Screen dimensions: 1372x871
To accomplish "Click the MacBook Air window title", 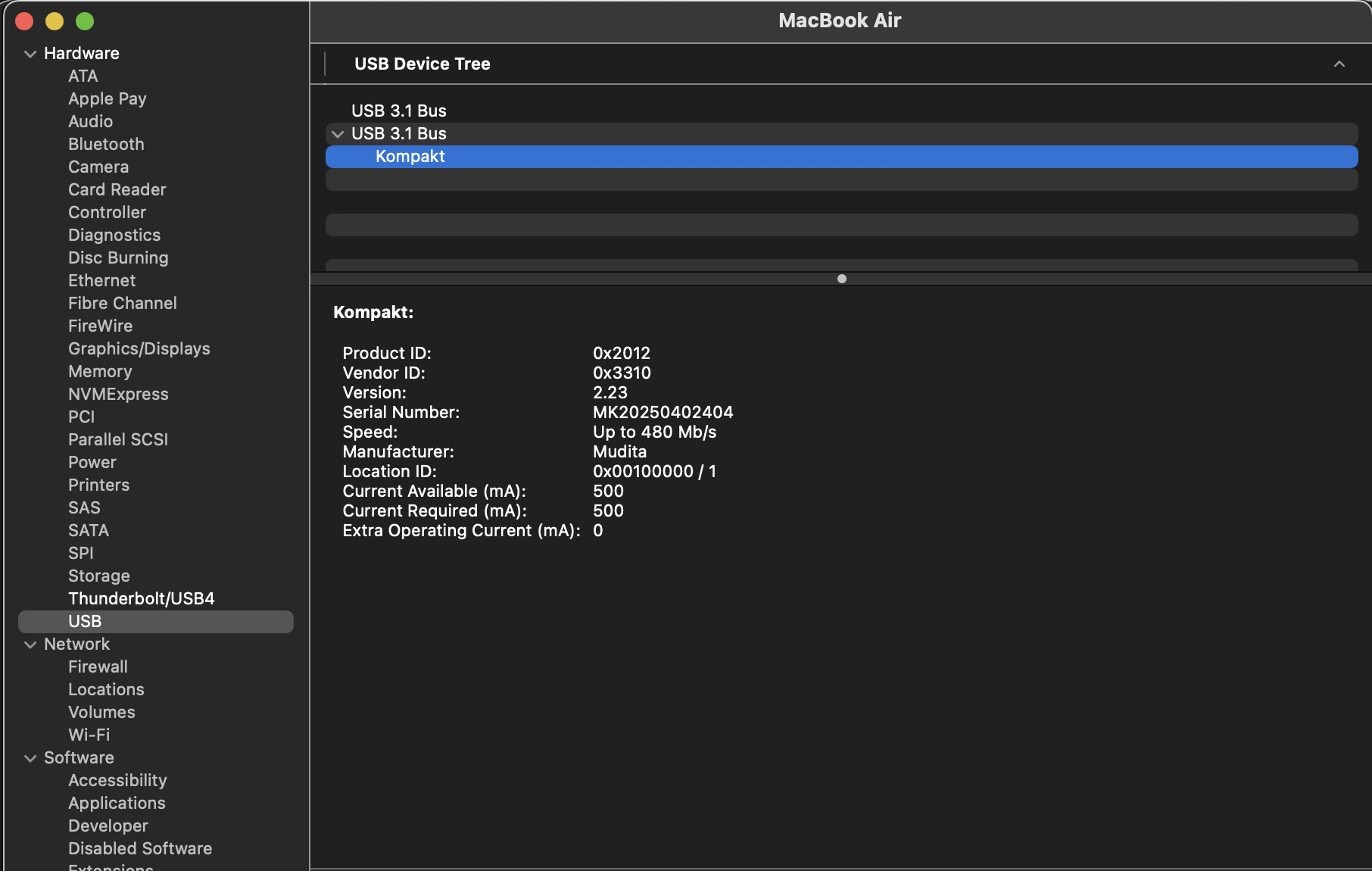I will (x=840, y=20).
